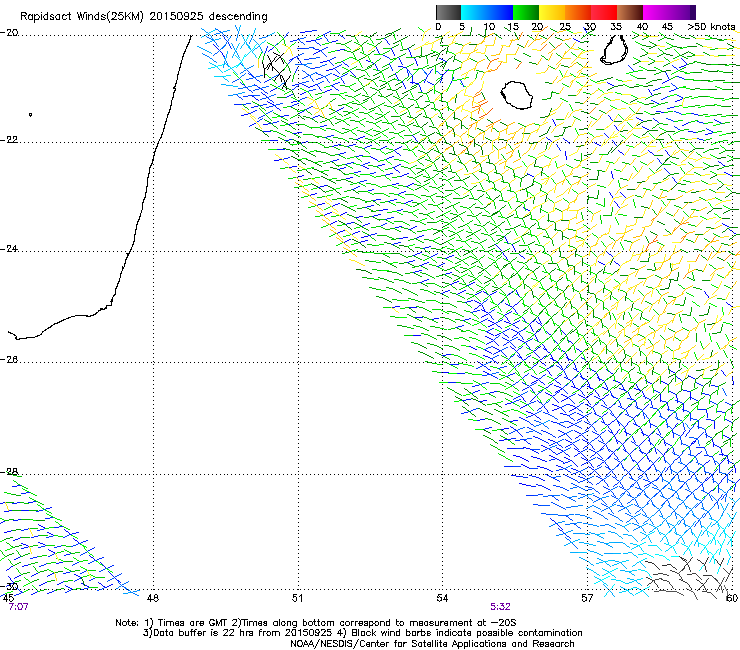
Task: Click the '60' longitude axis label
Action: point(732,598)
